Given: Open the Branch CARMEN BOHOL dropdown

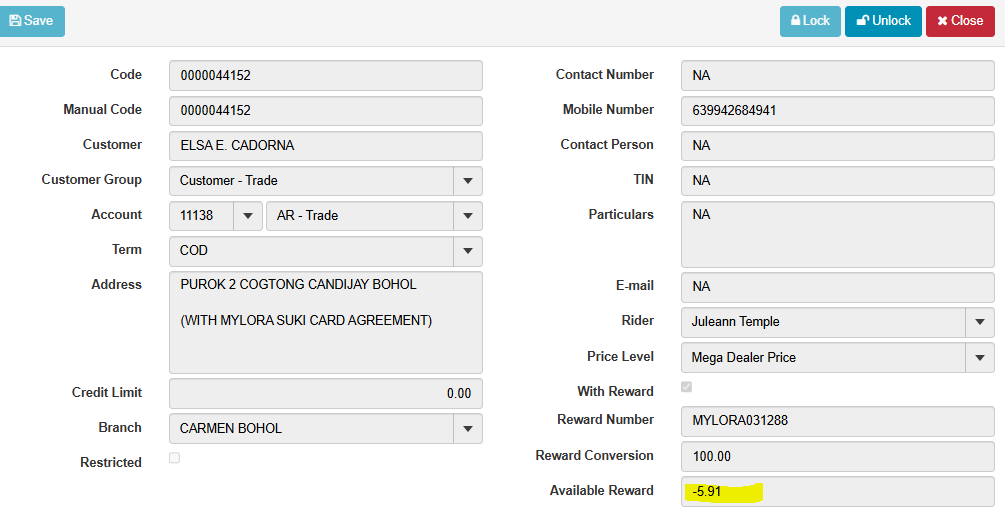Looking at the screenshot, I should click(467, 429).
